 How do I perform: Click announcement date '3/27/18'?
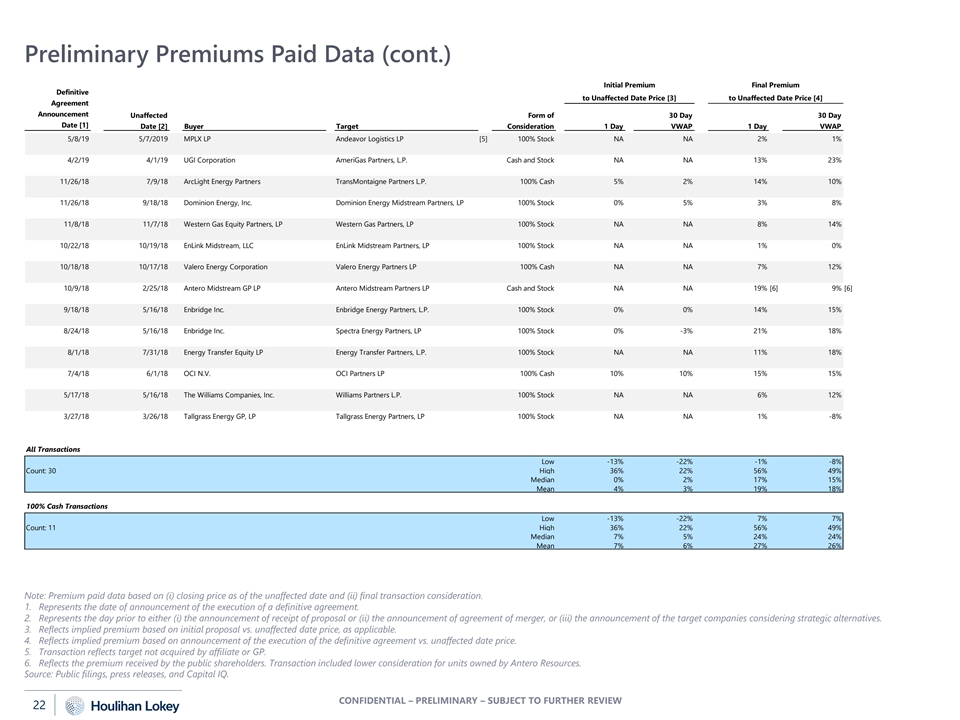77,416
